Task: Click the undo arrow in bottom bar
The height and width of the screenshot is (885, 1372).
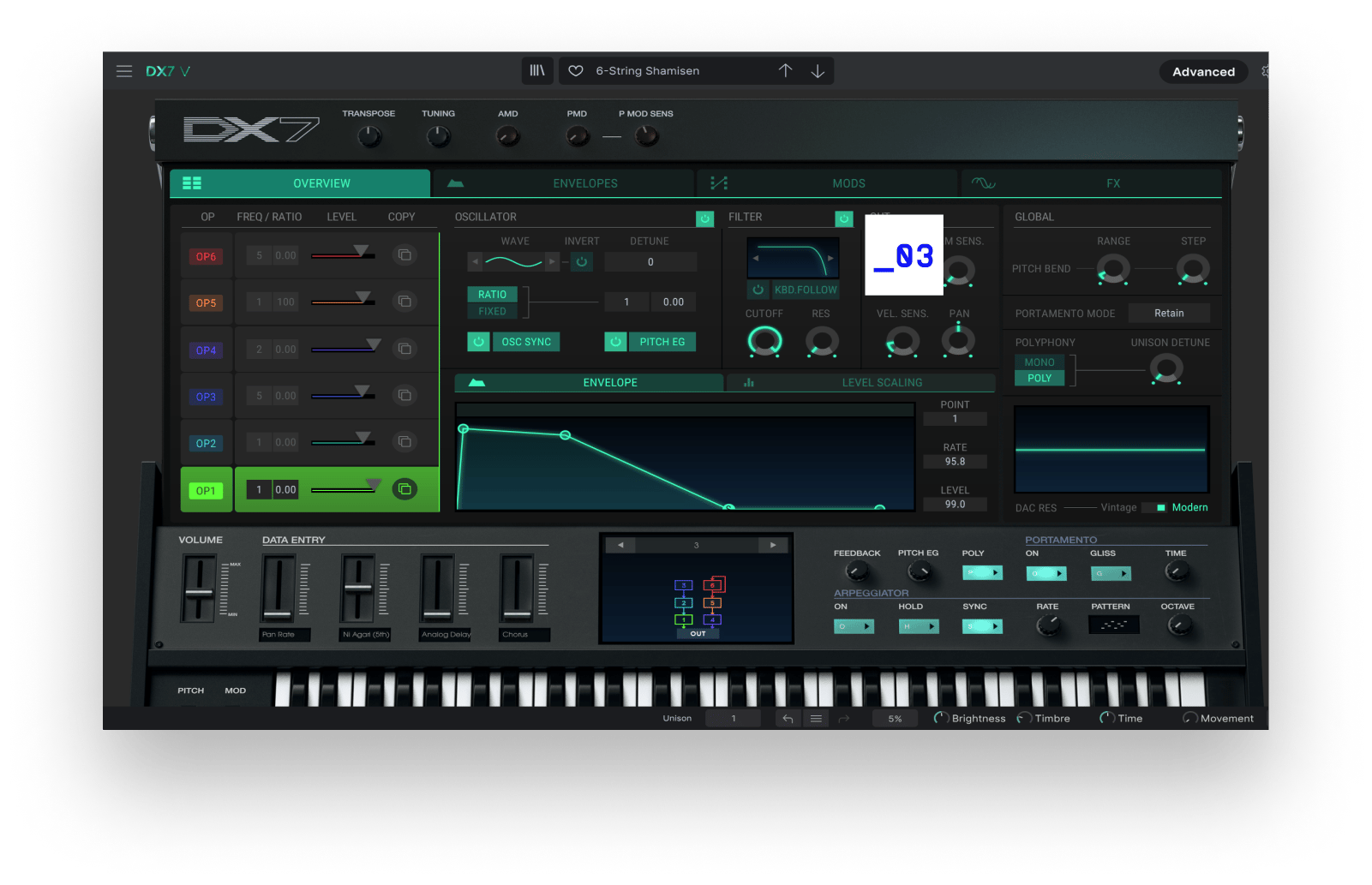Action: click(x=788, y=719)
